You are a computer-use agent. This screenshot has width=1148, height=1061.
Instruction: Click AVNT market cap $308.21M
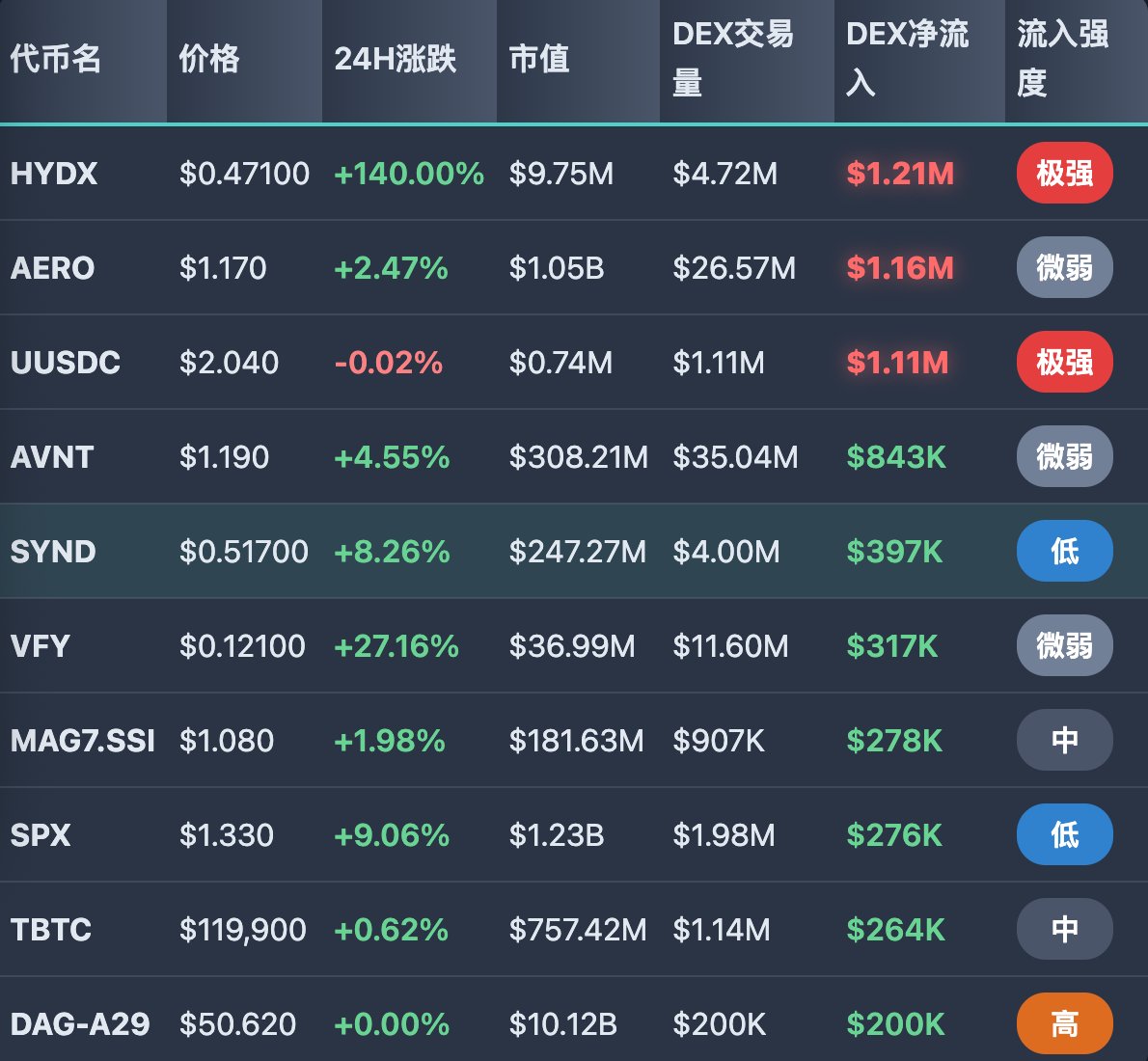click(x=579, y=457)
